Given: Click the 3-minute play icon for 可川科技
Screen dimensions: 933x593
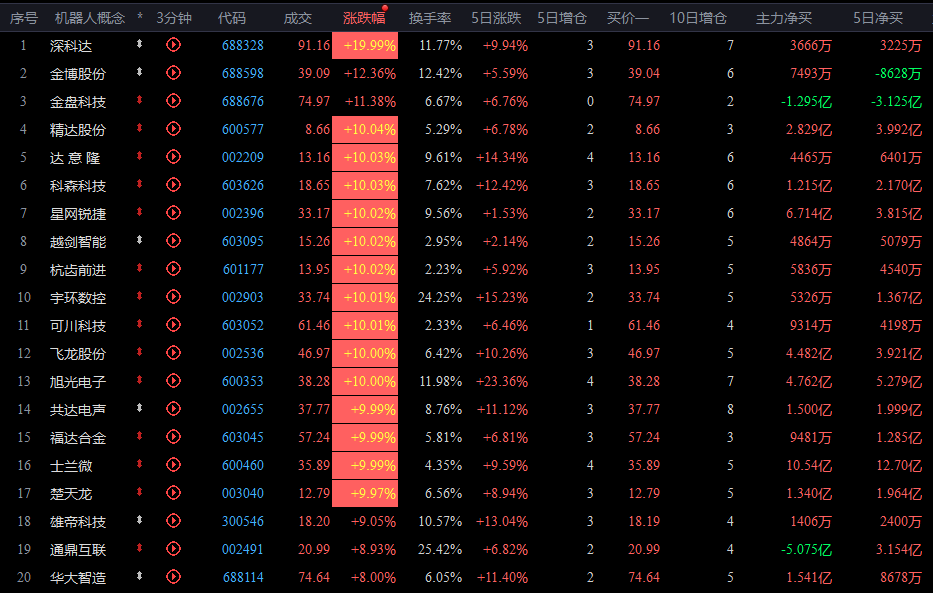Looking at the screenshot, I should click(173, 325).
